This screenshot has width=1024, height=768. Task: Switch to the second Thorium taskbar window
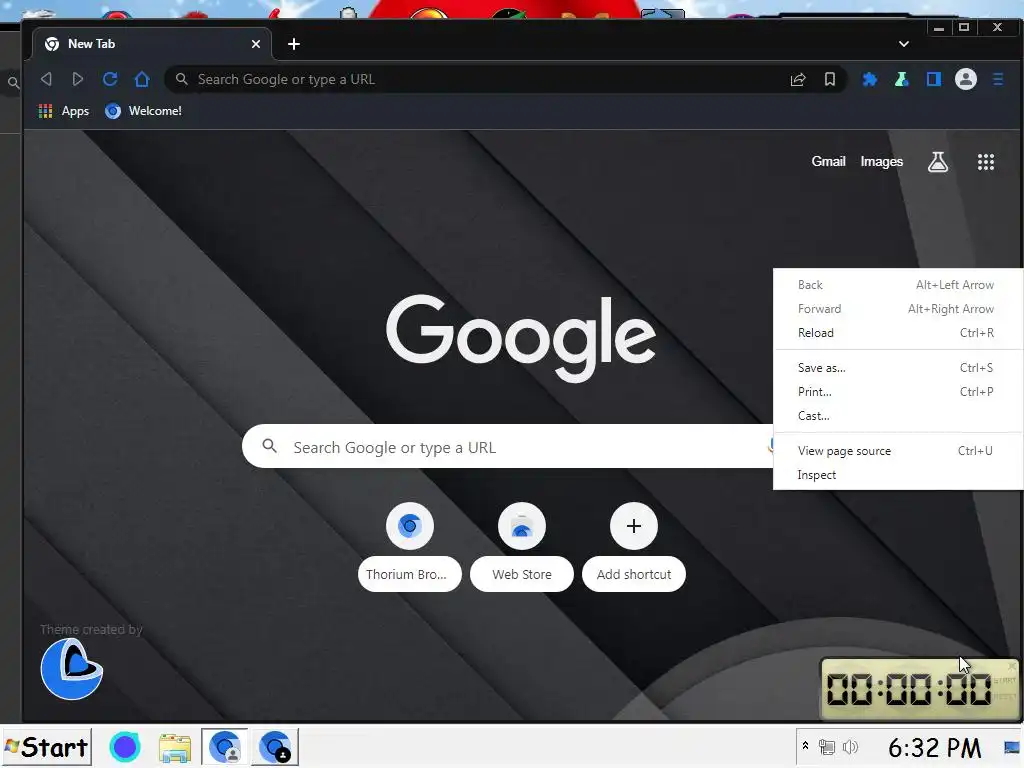tap(275, 747)
